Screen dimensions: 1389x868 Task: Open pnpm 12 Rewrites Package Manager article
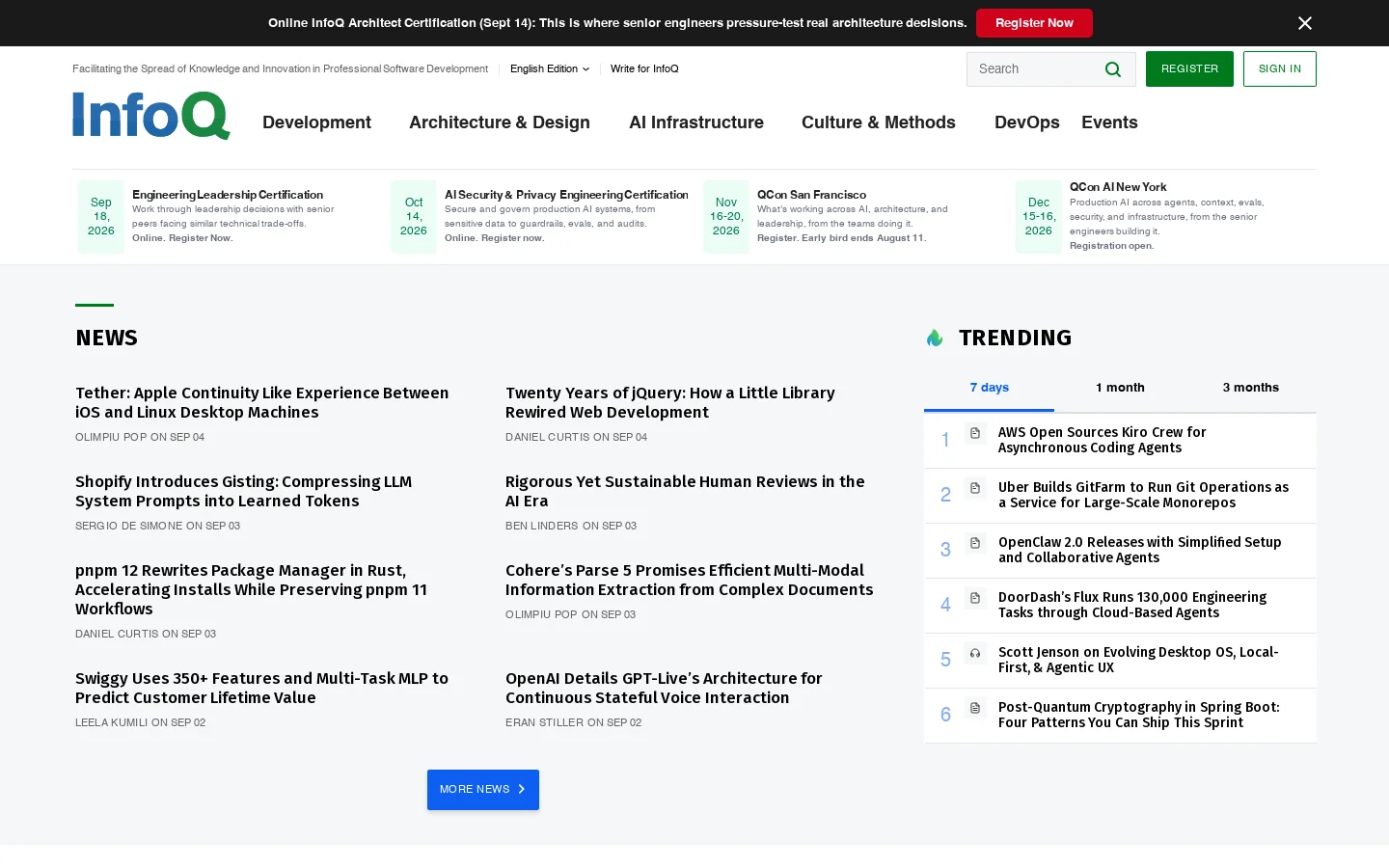click(251, 589)
